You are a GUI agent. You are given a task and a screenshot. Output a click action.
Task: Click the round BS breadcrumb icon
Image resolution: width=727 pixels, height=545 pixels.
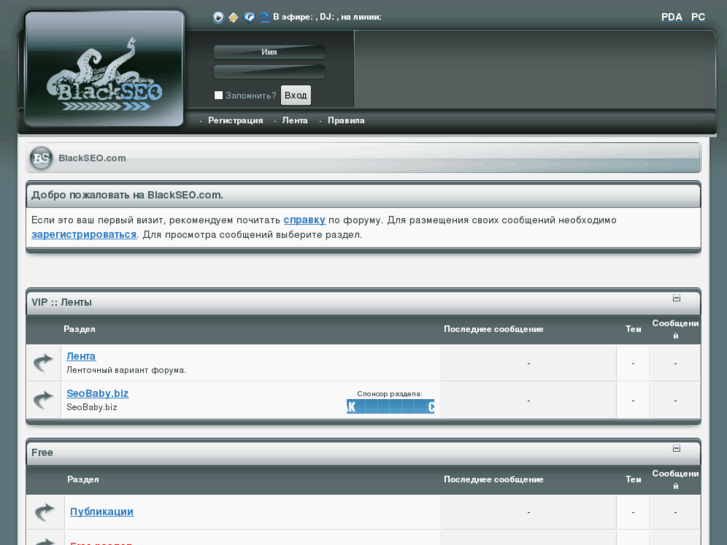click(x=41, y=158)
